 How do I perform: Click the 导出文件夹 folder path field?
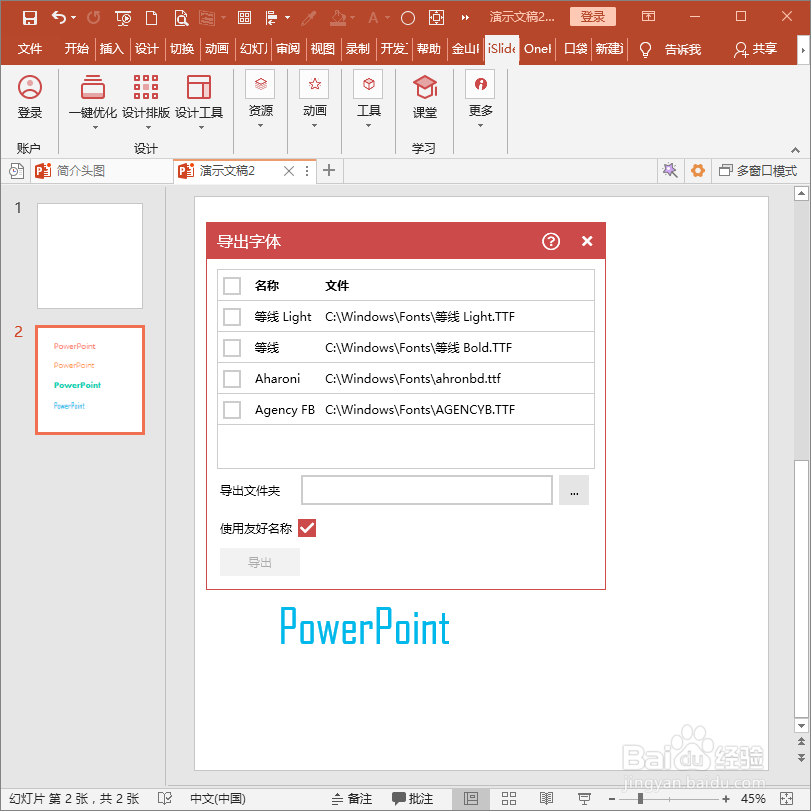[427, 490]
